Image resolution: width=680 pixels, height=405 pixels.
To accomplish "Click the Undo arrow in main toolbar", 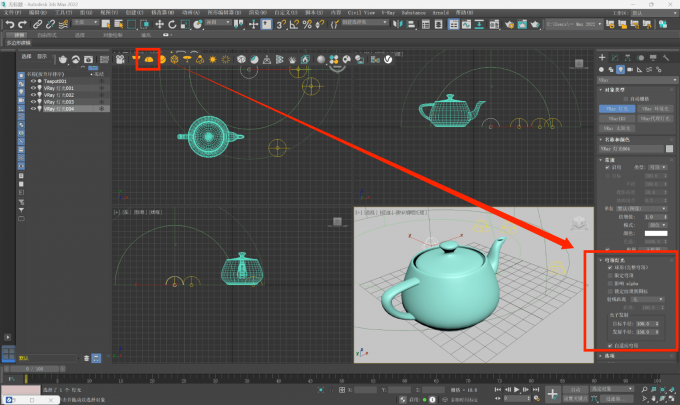I will pyautogui.click(x=10, y=24).
